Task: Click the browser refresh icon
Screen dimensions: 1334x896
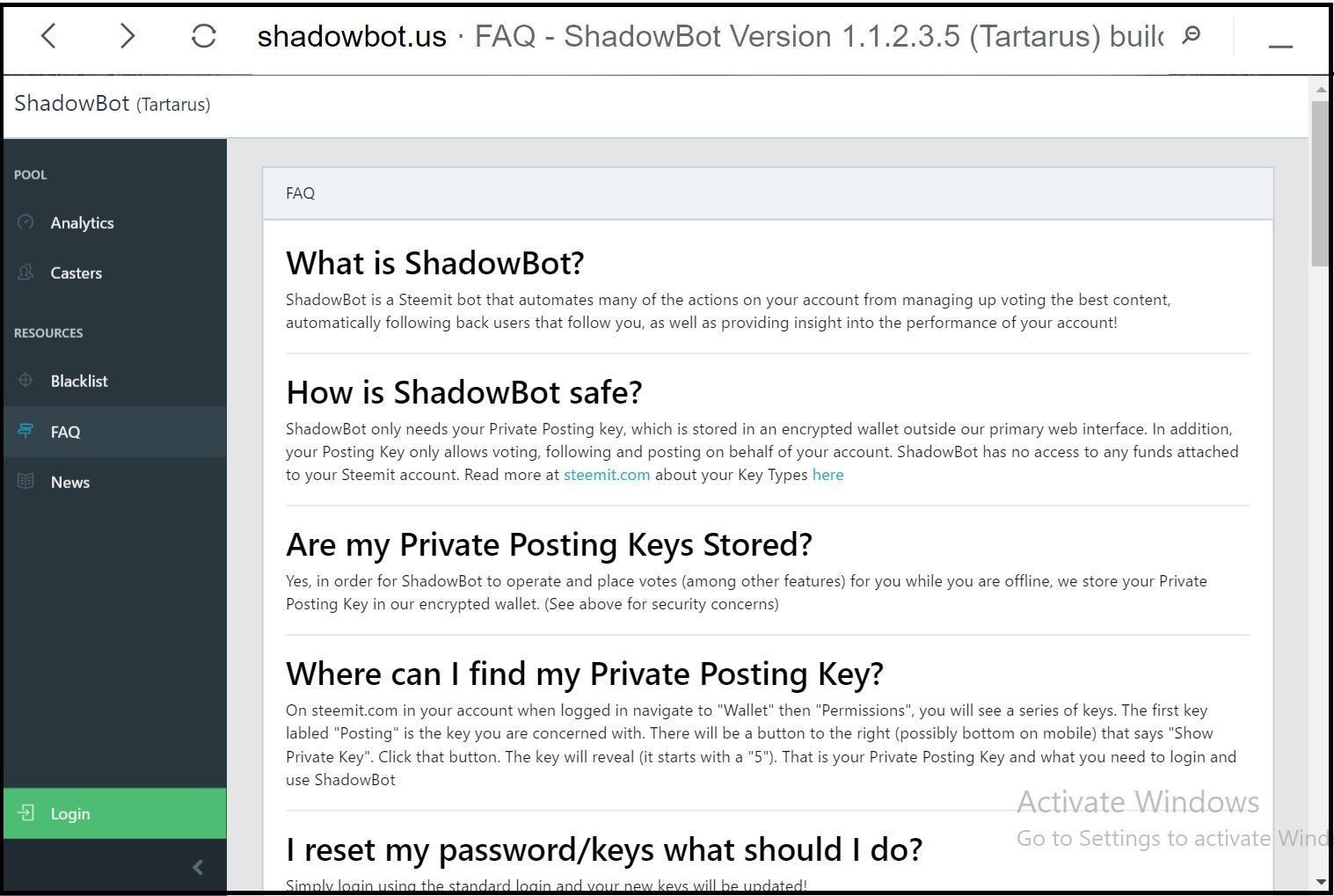Action: point(203,36)
